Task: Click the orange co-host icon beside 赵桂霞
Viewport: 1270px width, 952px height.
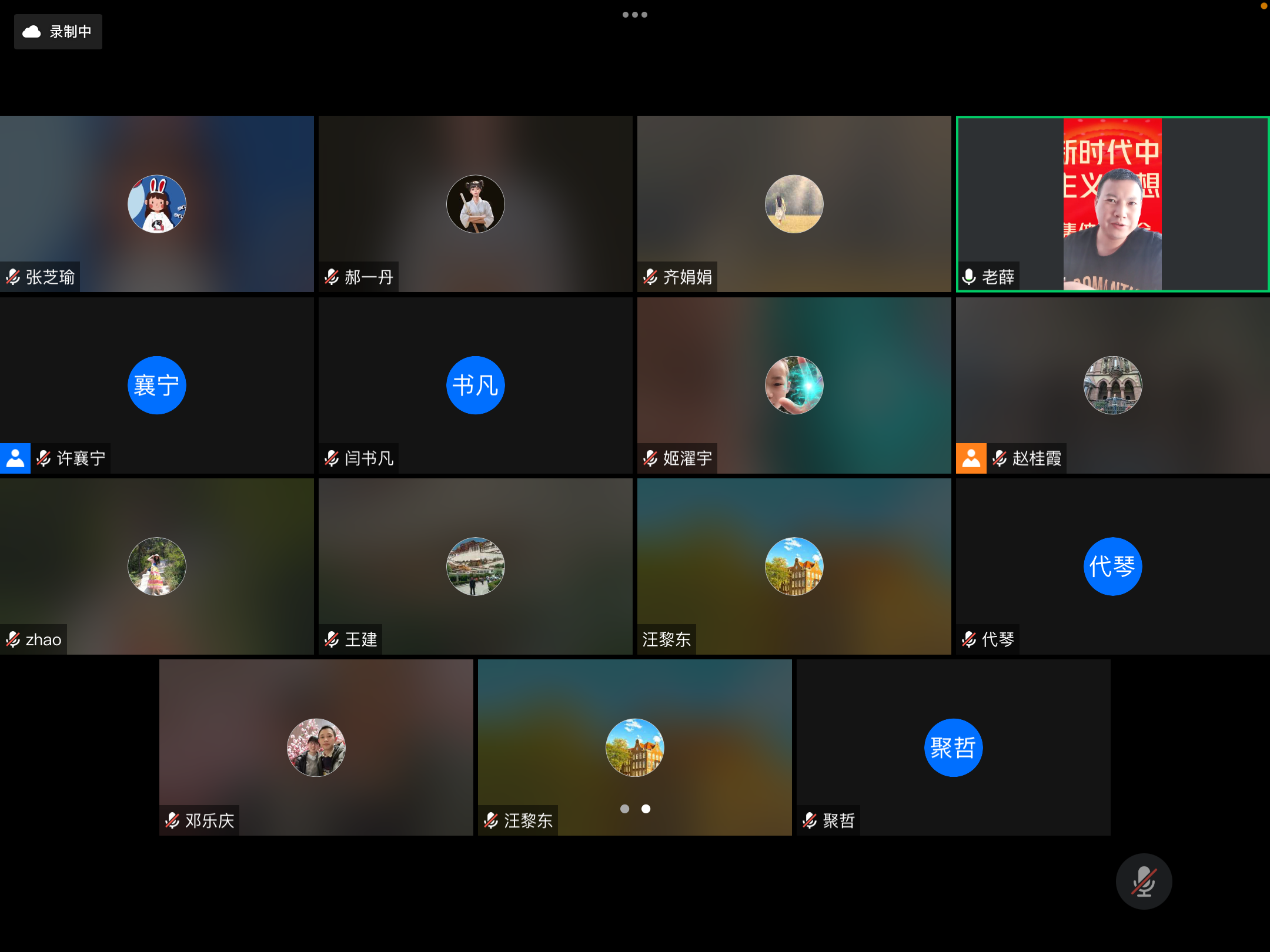Action: [971, 458]
